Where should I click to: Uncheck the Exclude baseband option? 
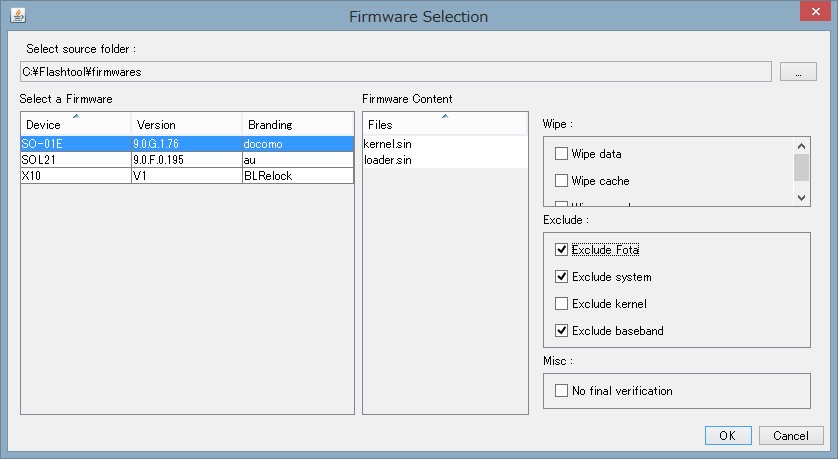(x=562, y=331)
